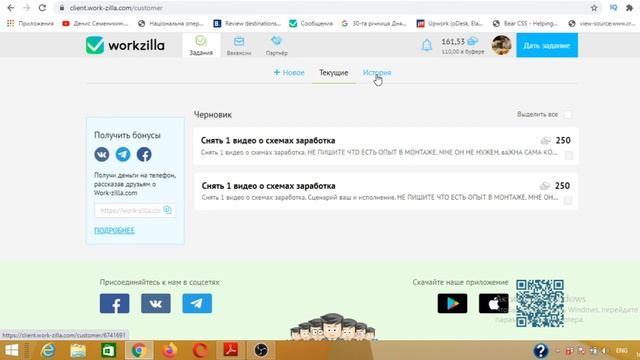Open the user profile avatar

tap(501, 45)
